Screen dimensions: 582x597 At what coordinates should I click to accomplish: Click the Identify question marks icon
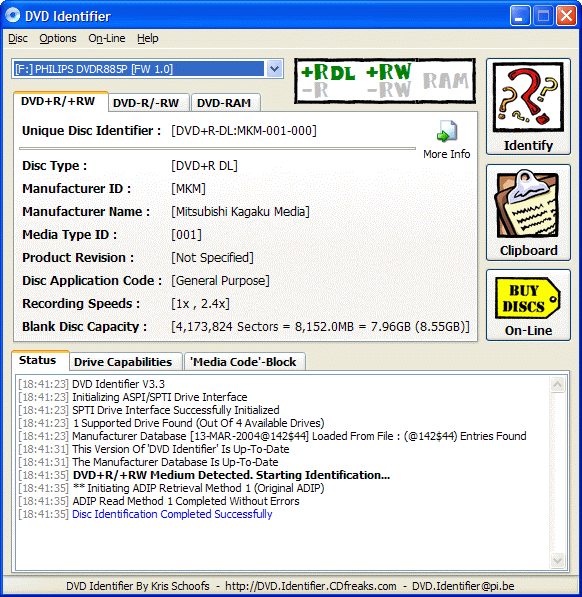(528, 97)
